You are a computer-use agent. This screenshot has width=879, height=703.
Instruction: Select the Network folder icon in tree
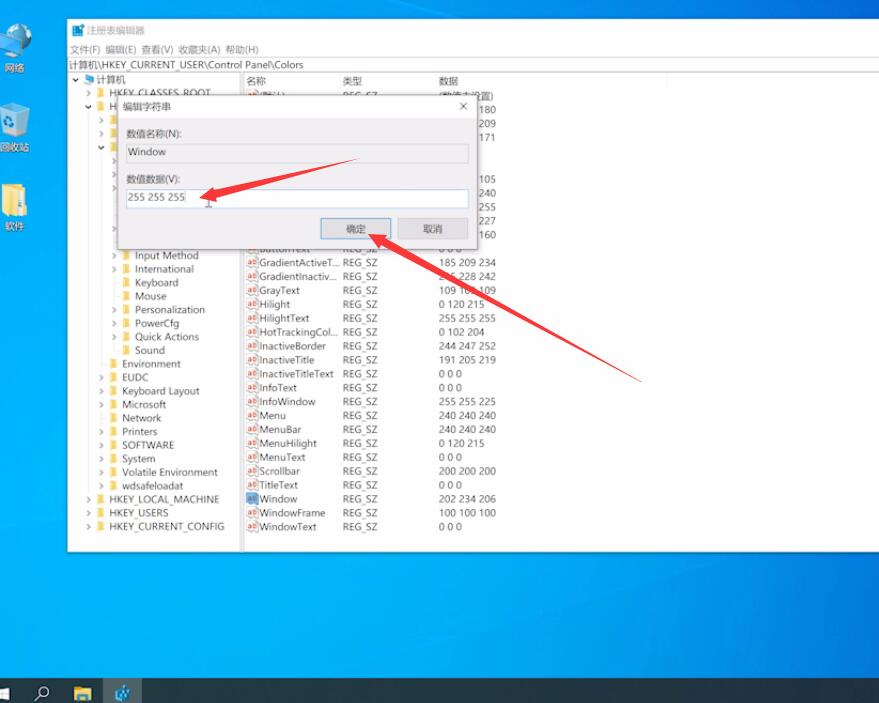[x=114, y=418]
